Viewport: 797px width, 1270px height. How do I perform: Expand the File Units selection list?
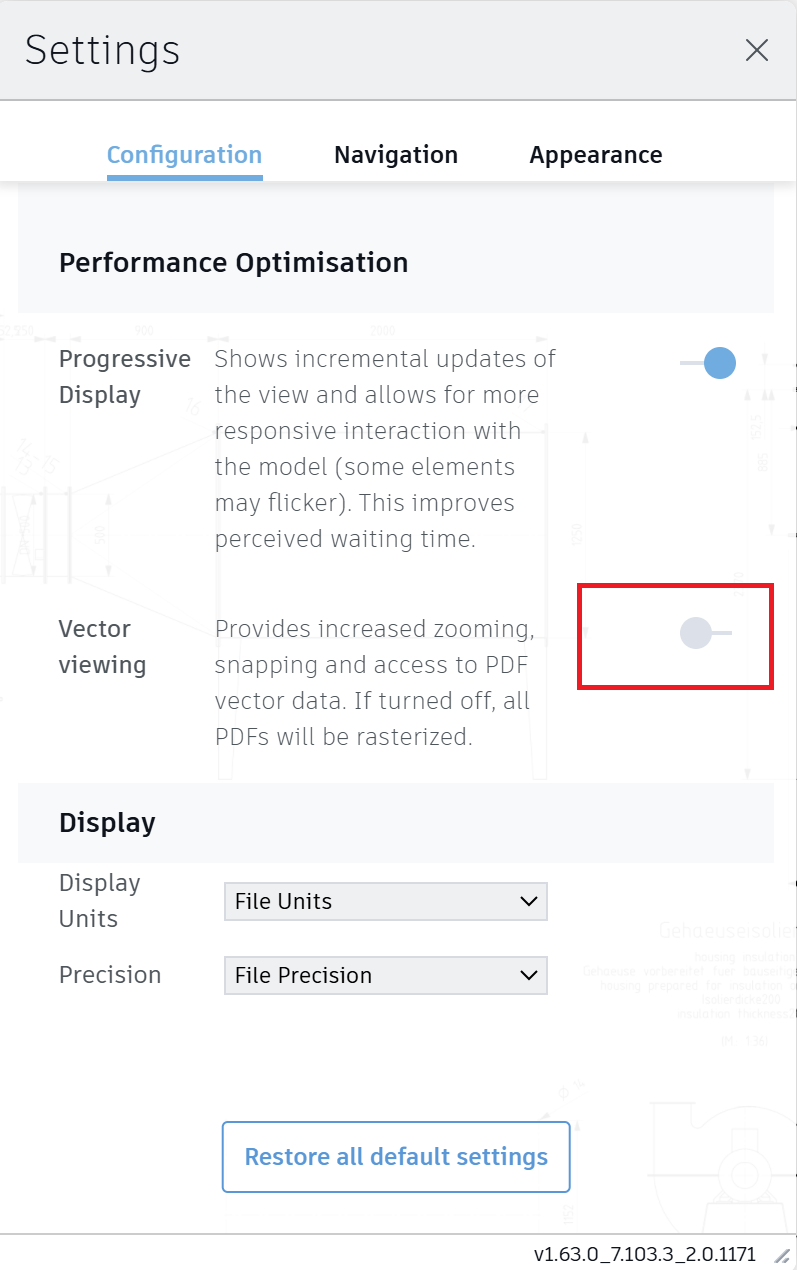point(385,901)
